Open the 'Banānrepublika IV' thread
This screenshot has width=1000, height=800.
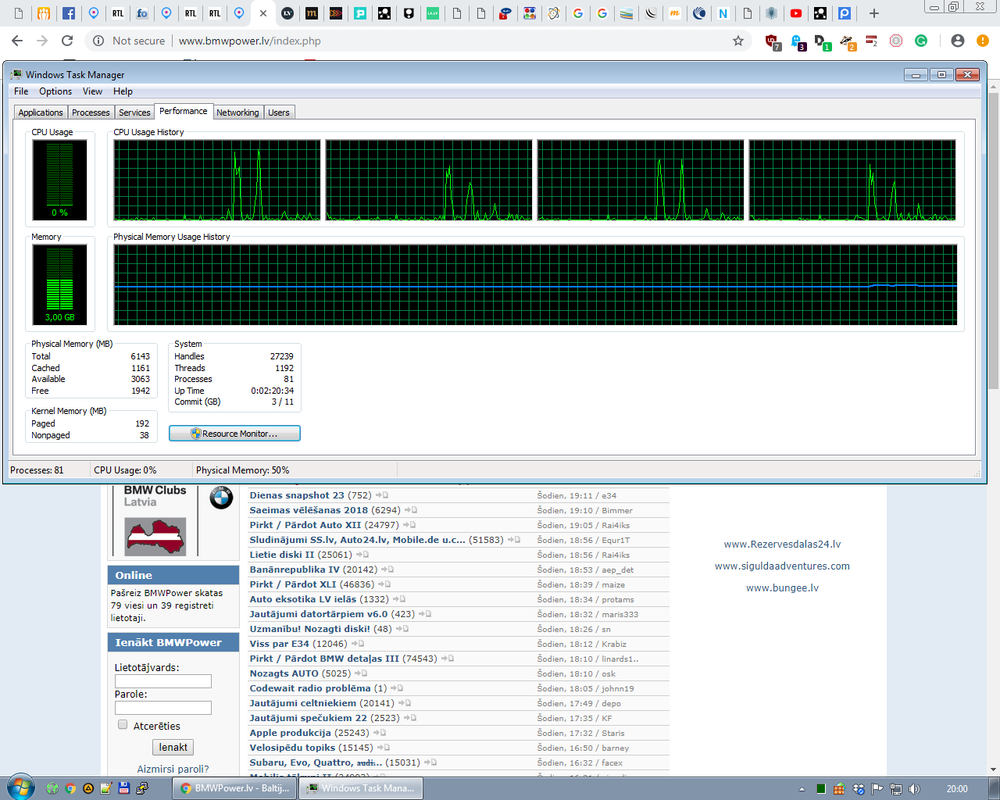tap(294, 569)
